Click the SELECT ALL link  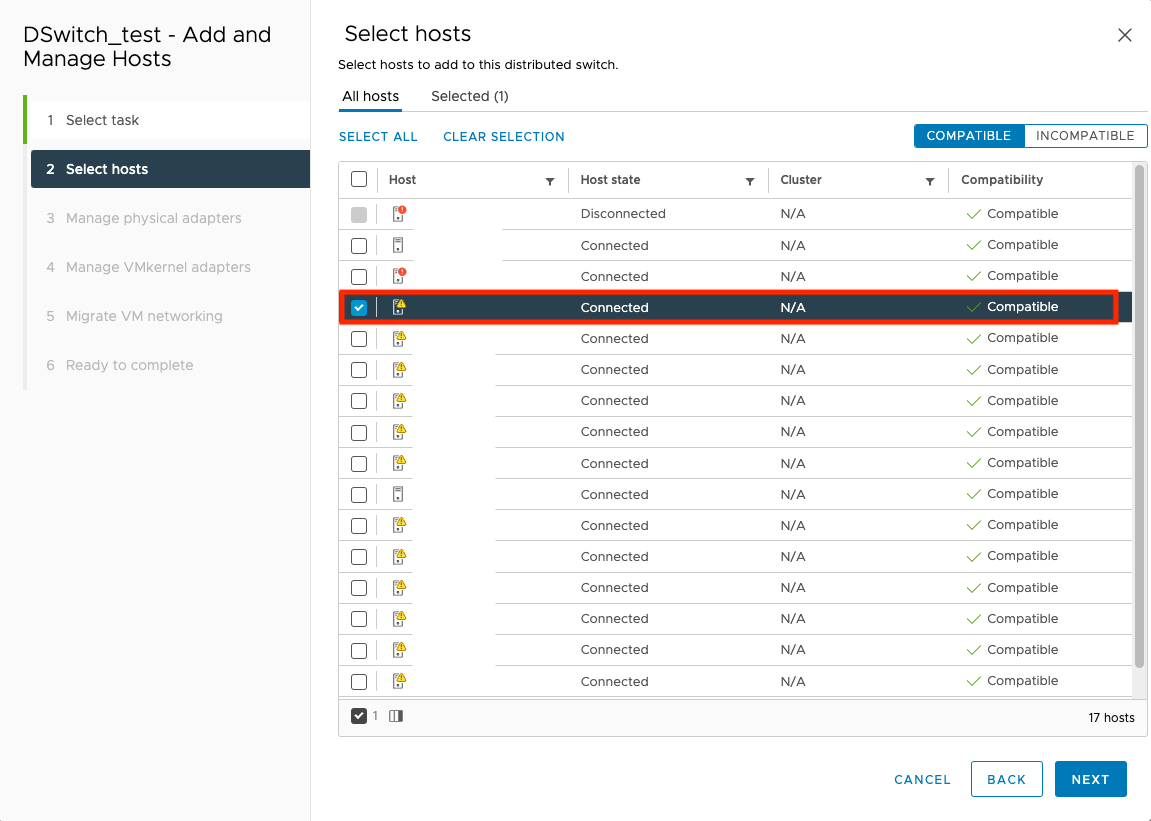(x=378, y=136)
